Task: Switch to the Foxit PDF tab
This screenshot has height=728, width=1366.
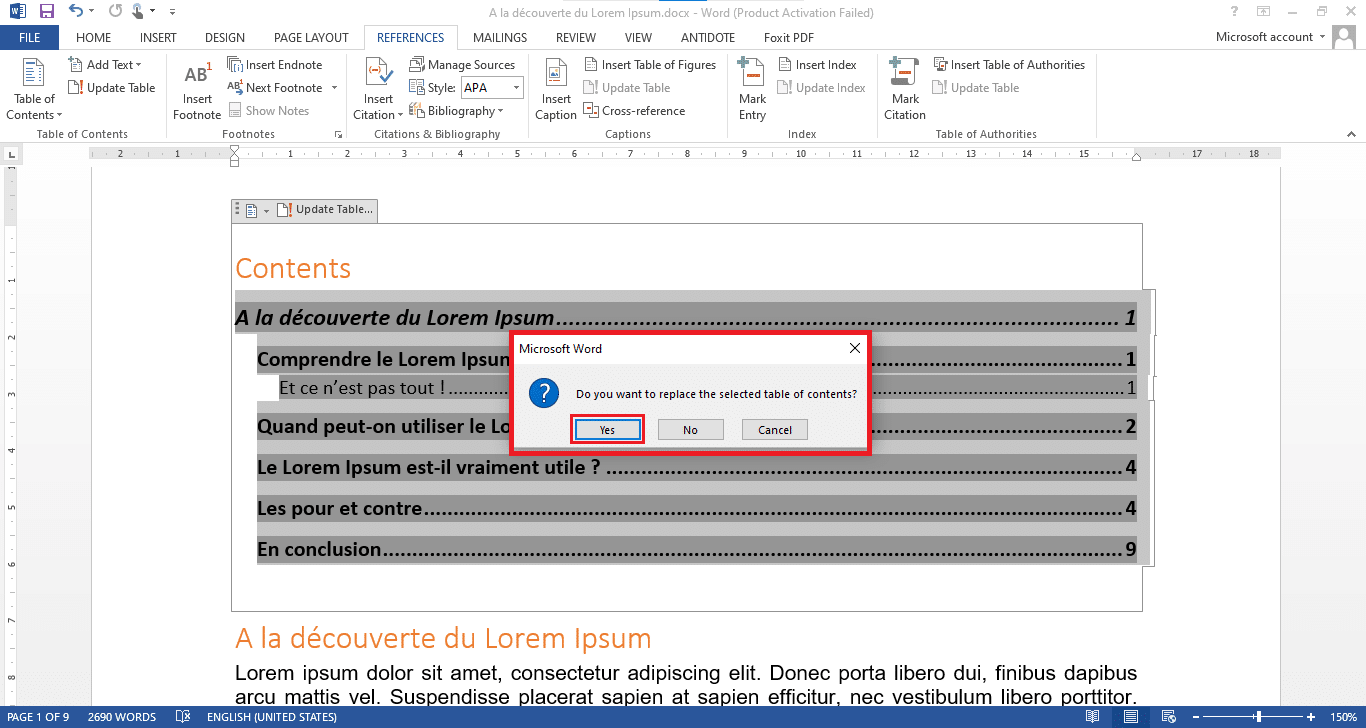Action: click(789, 38)
